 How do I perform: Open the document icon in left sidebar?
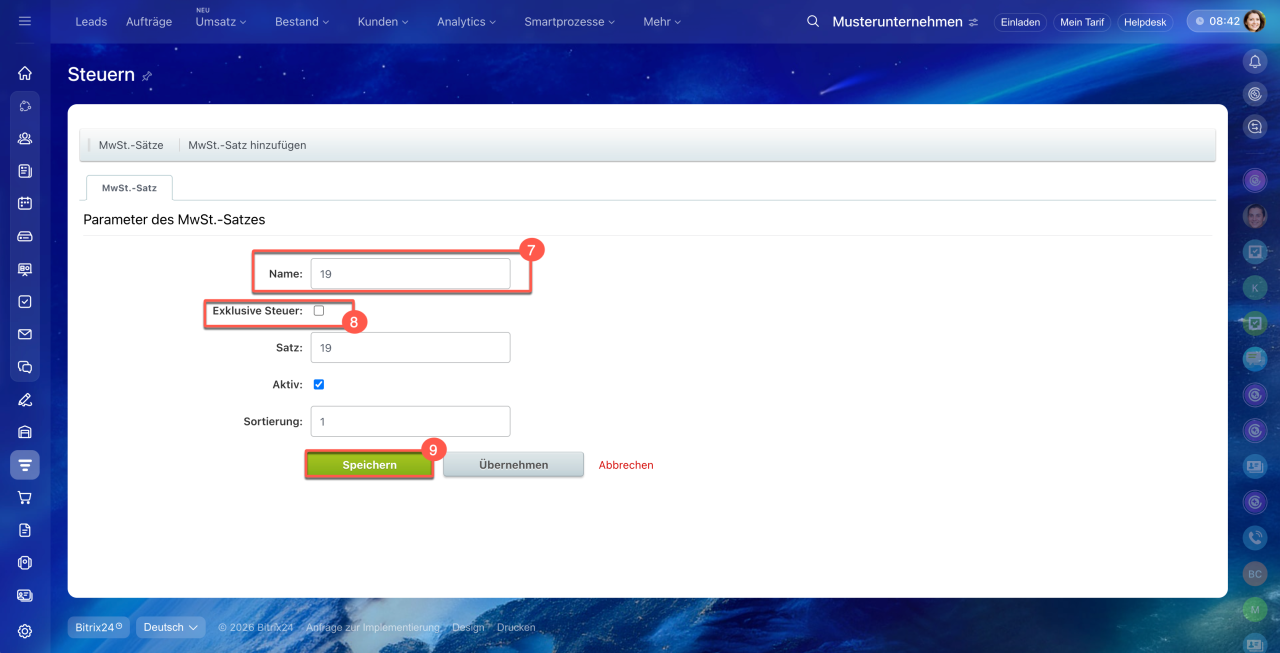point(25,530)
